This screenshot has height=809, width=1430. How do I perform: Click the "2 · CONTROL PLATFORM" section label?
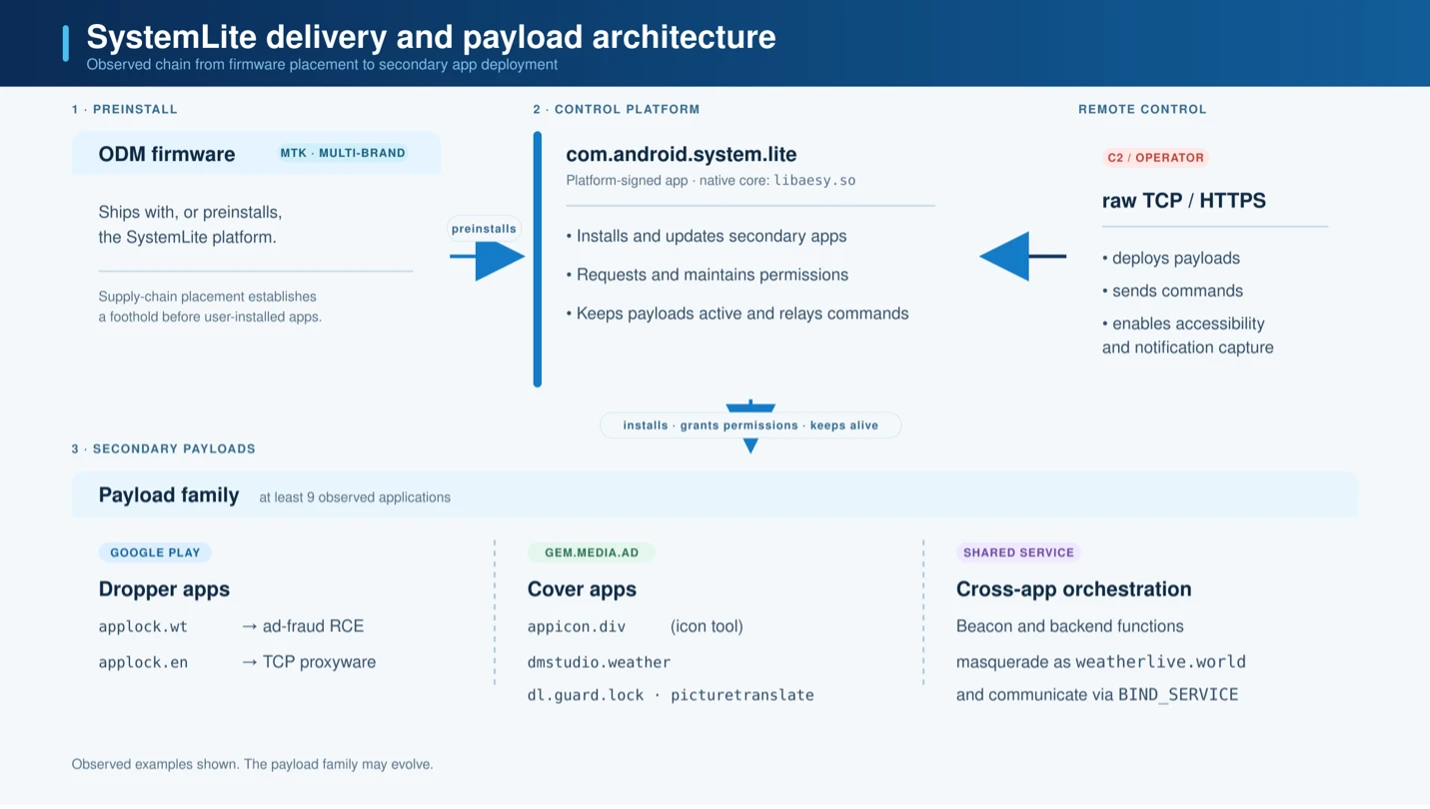[x=616, y=109]
